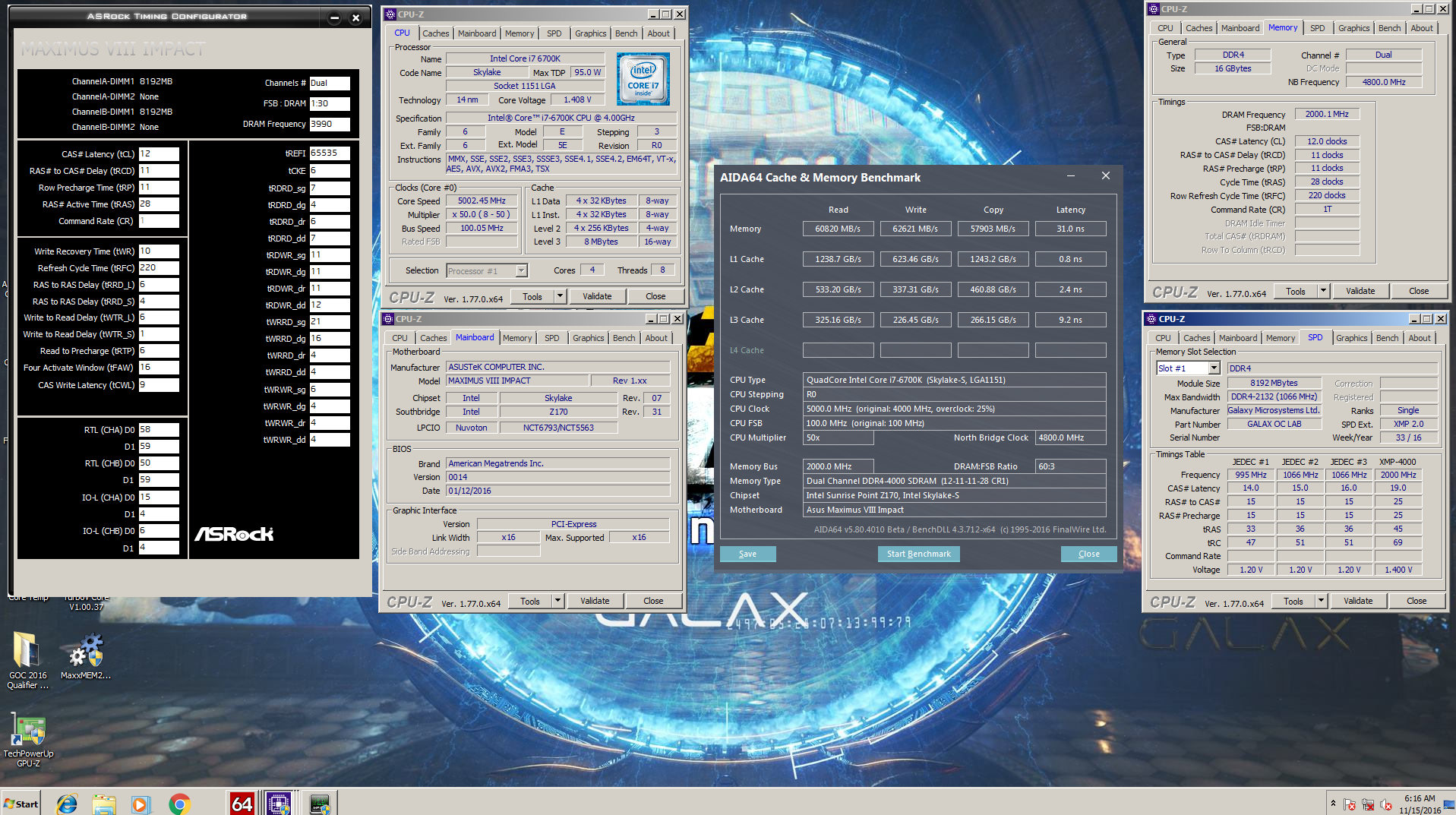This screenshot has width=1456, height=815.
Task: Close the ASRock Timing Configurator window
Action: [355, 17]
